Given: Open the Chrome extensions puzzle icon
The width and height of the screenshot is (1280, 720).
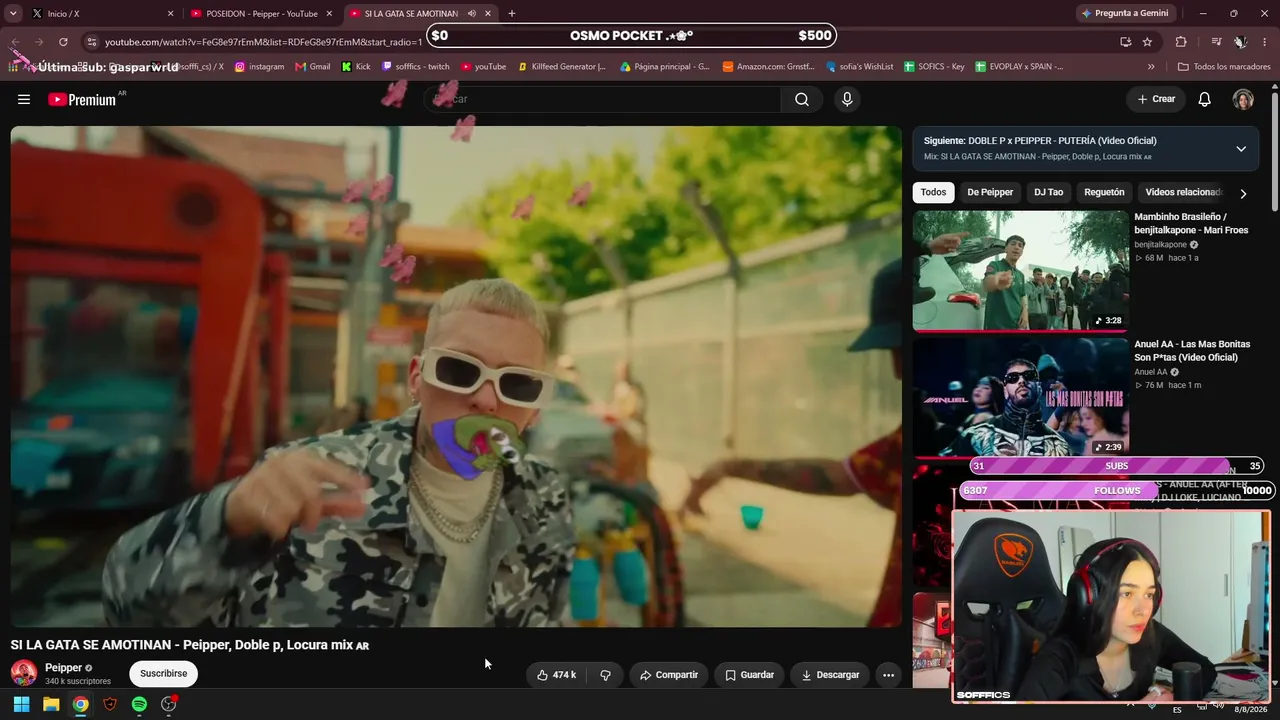Looking at the screenshot, I should point(1181,42).
